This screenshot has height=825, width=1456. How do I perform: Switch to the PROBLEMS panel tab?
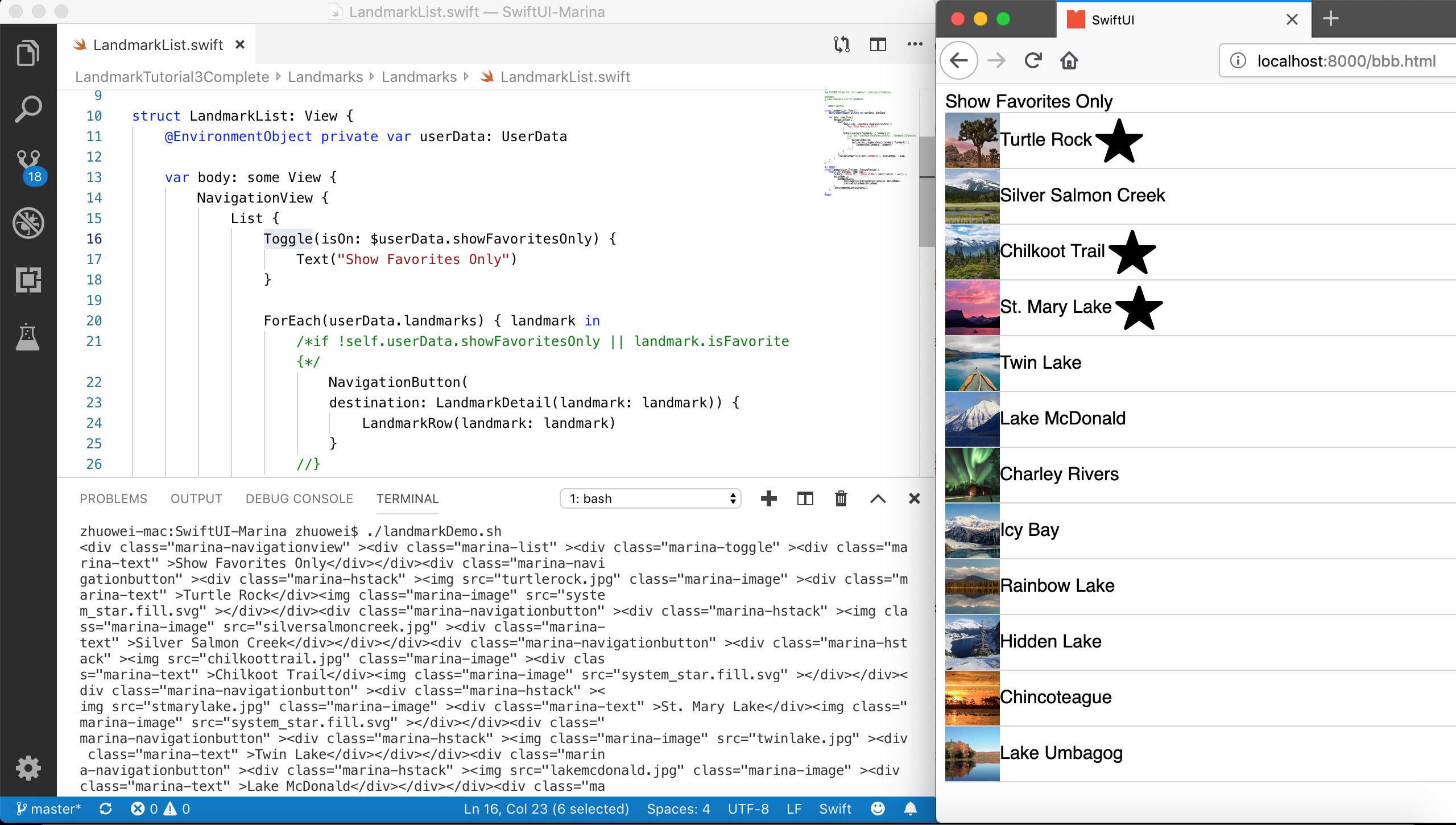pos(113,498)
